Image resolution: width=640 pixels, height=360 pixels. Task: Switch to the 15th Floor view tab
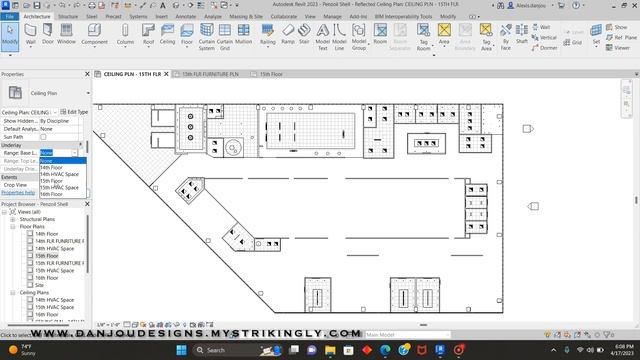271,74
